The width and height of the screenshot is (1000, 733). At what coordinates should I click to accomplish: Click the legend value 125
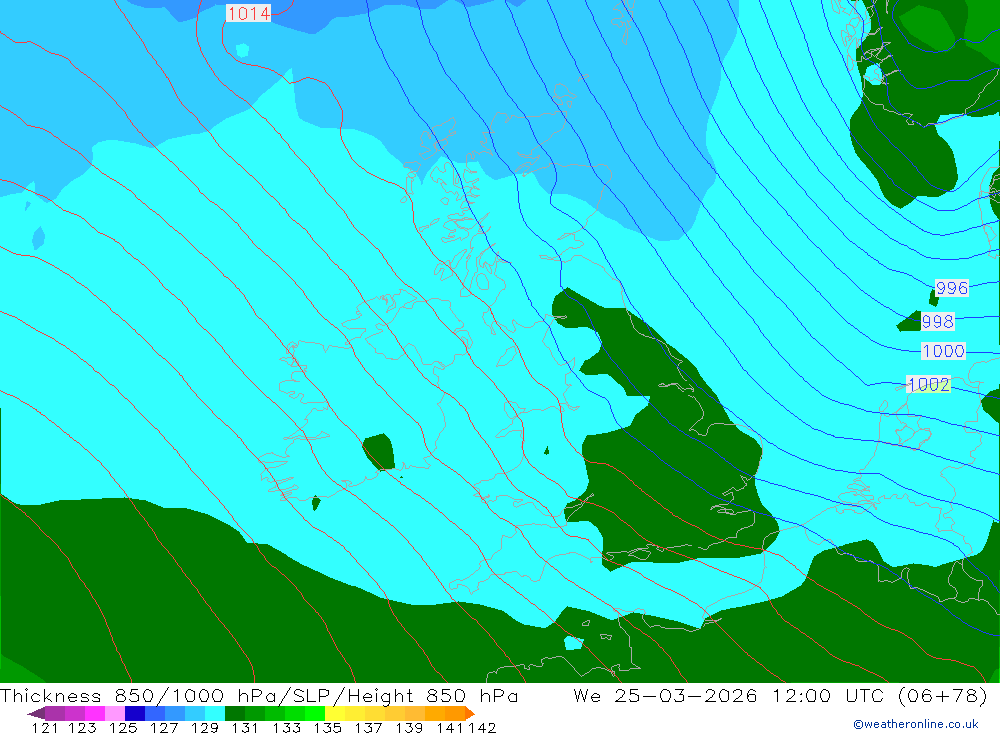(123, 727)
